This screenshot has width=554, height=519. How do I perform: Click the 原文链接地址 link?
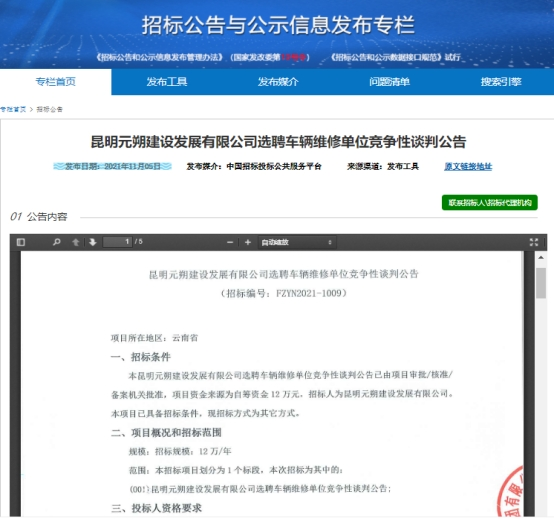(x=468, y=166)
